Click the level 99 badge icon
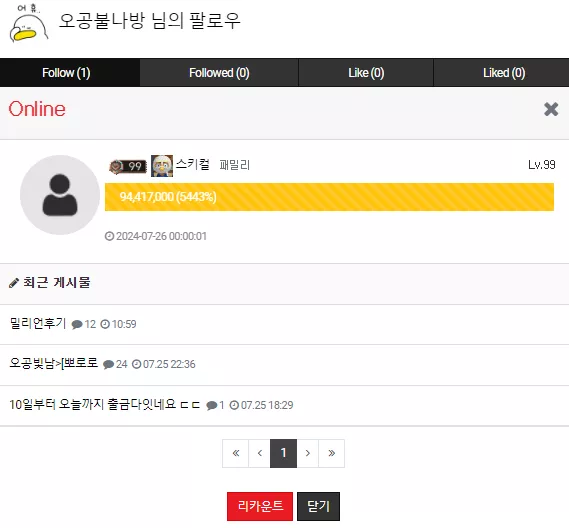The height and width of the screenshot is (528, 569). click(x=128, y=166)
